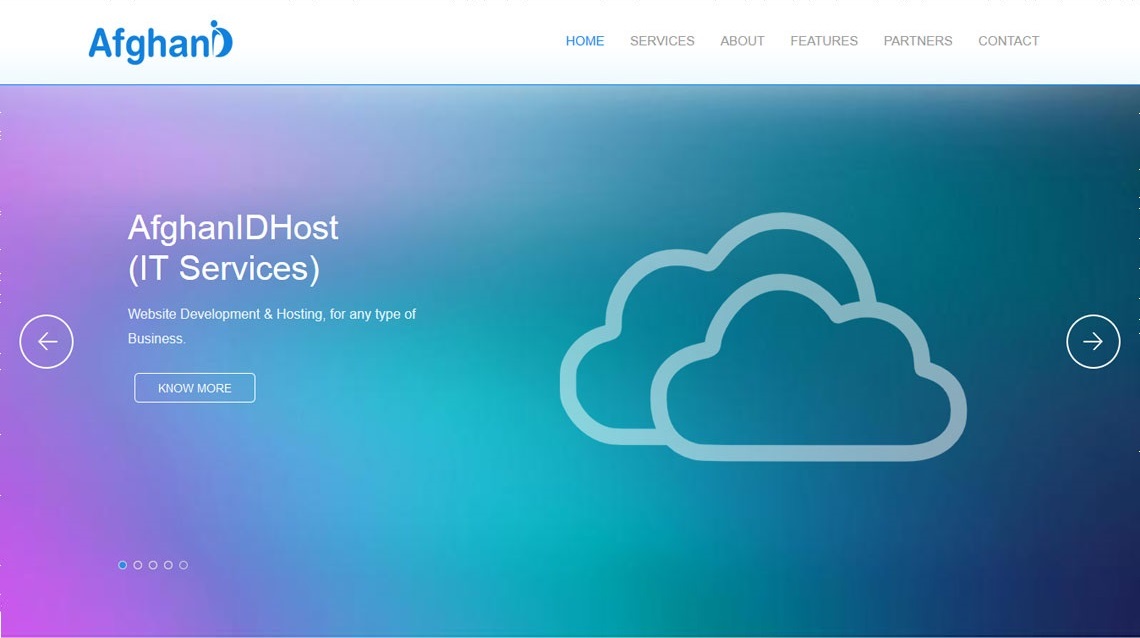Screen dimensions: 1140x638
Task: Go to previous slide arrow
Action: click(x=47, y=342)
